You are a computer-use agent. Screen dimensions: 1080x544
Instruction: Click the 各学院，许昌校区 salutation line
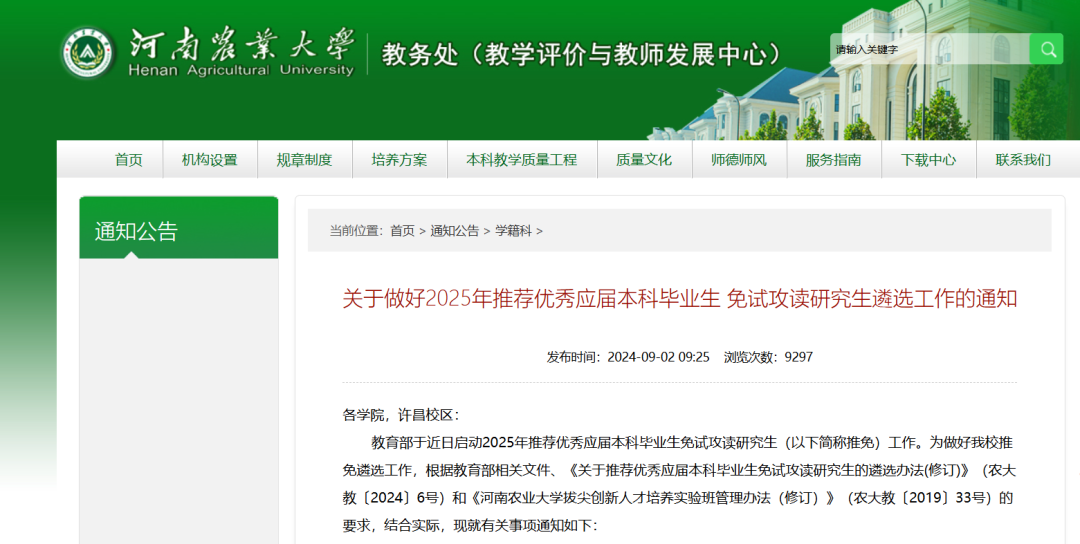pos(401,415)
